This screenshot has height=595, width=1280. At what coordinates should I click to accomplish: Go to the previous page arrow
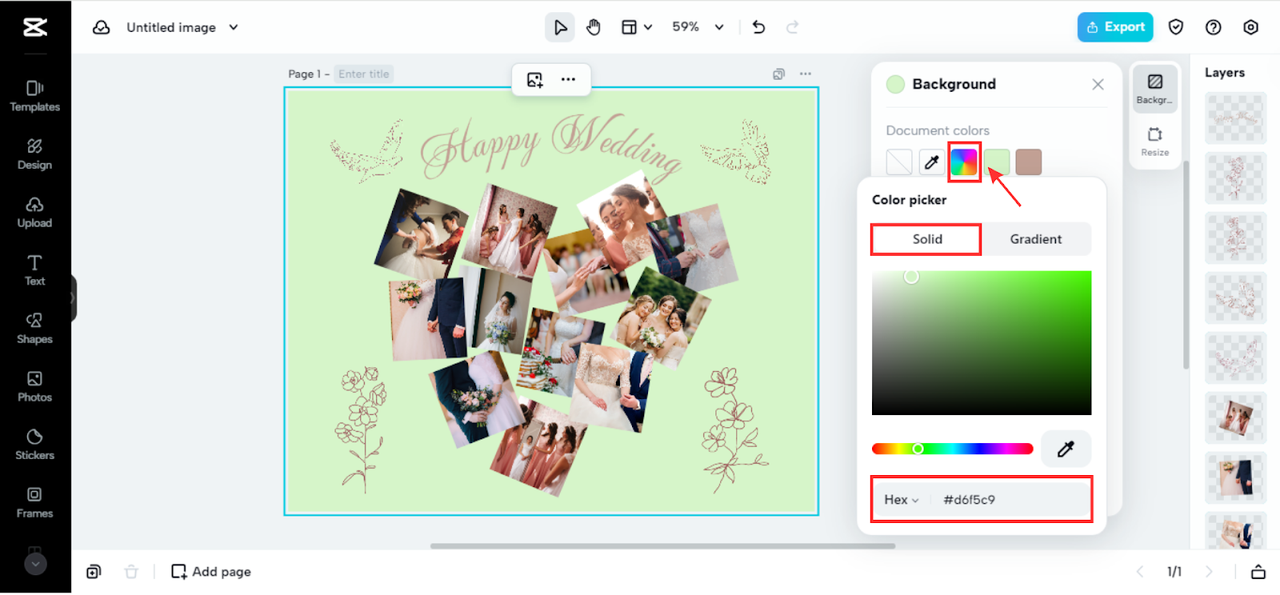click(x=1139, y=572)
